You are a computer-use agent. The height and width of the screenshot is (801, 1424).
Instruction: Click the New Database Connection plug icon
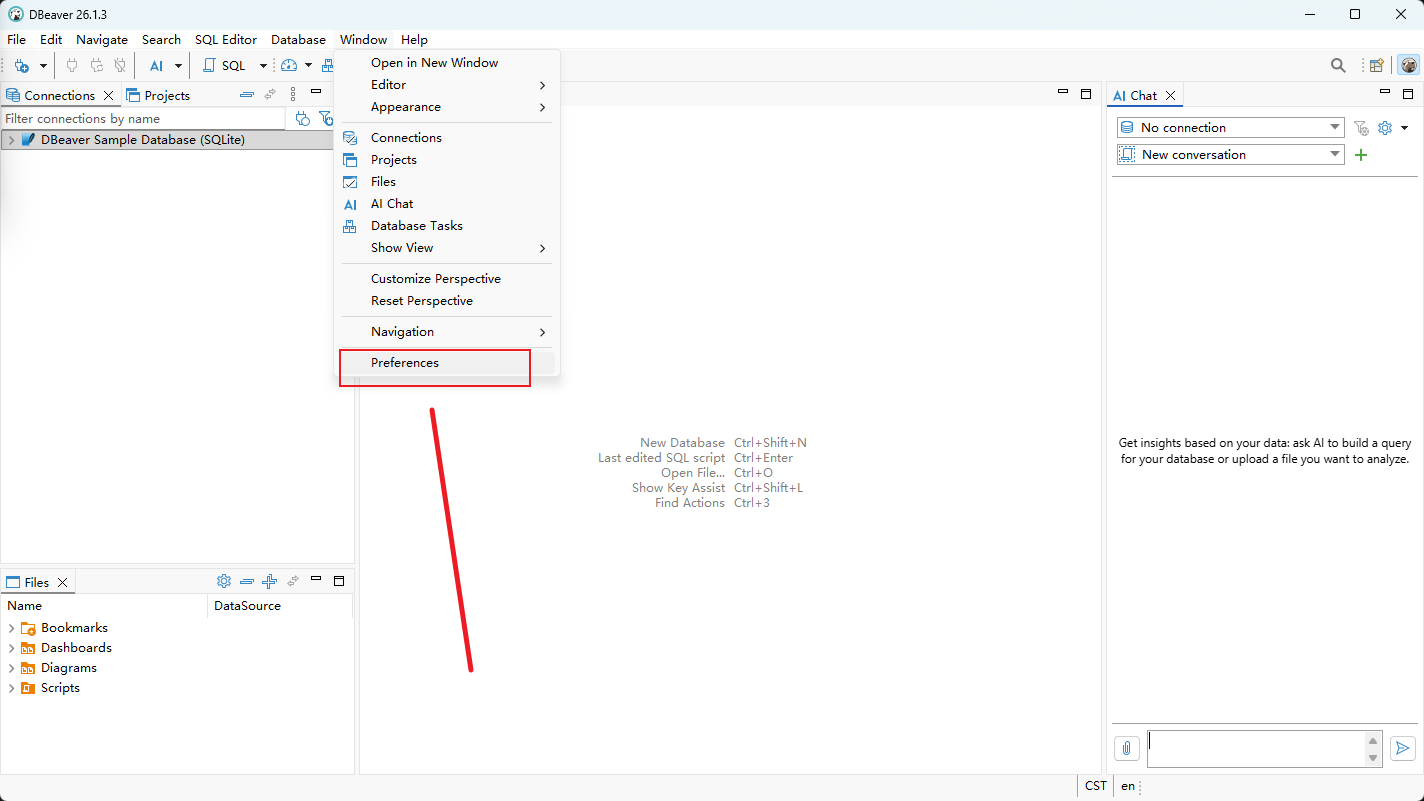pos(22,66)
